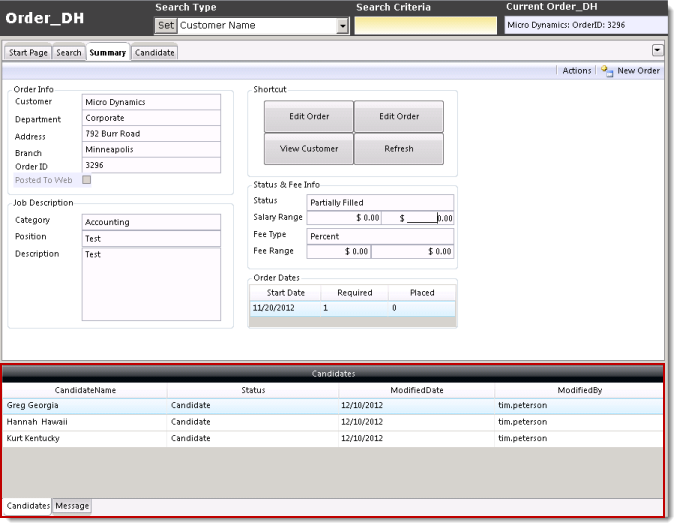
Task: Open the Actions menu
Action: click(x=576, y=71)
